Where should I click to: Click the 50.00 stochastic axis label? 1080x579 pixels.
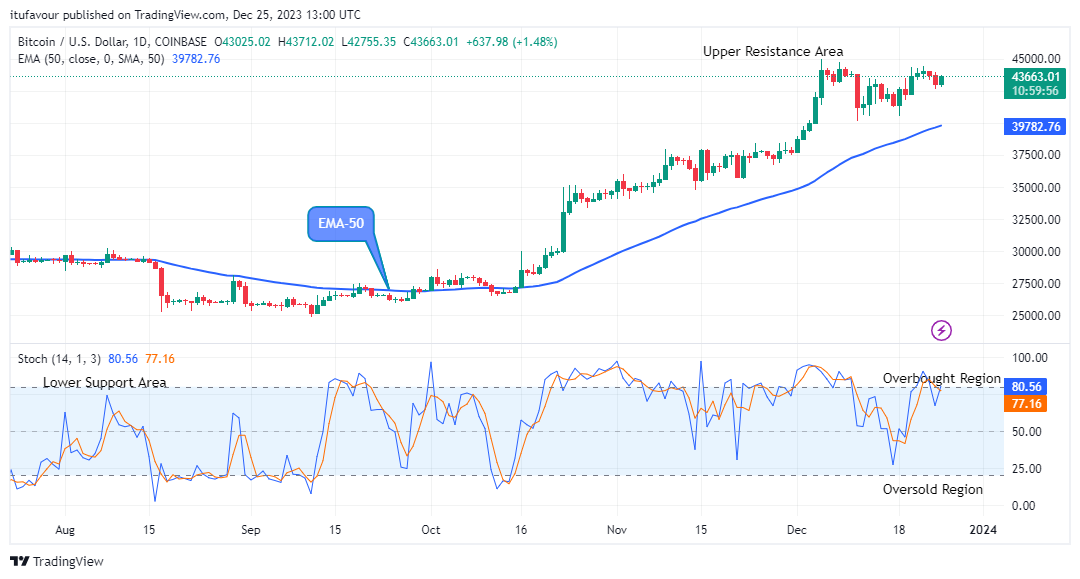(x=1027, y=432)
